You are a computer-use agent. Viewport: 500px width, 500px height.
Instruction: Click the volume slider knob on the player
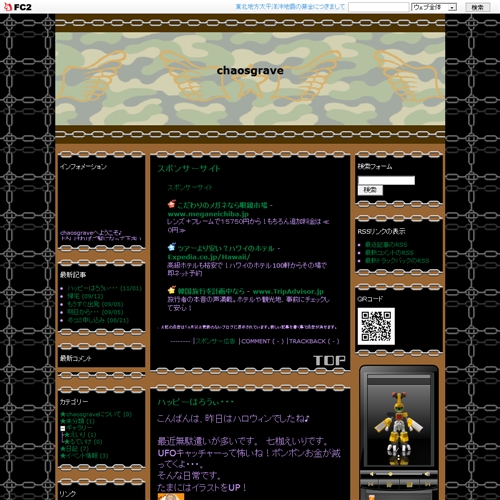390,474
